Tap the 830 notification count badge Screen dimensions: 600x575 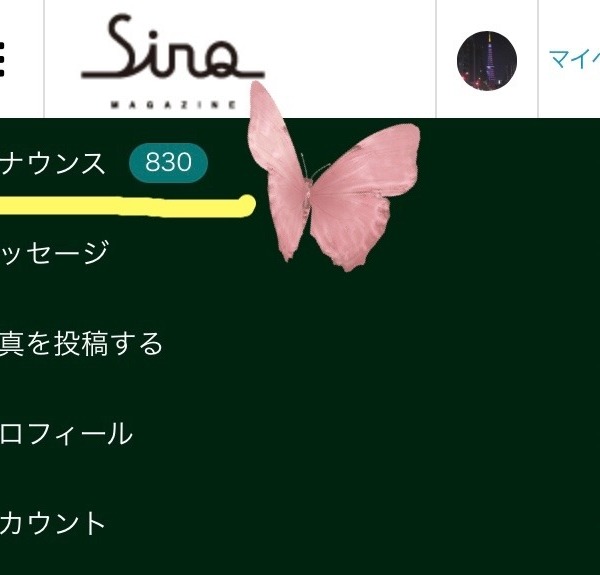168,162
